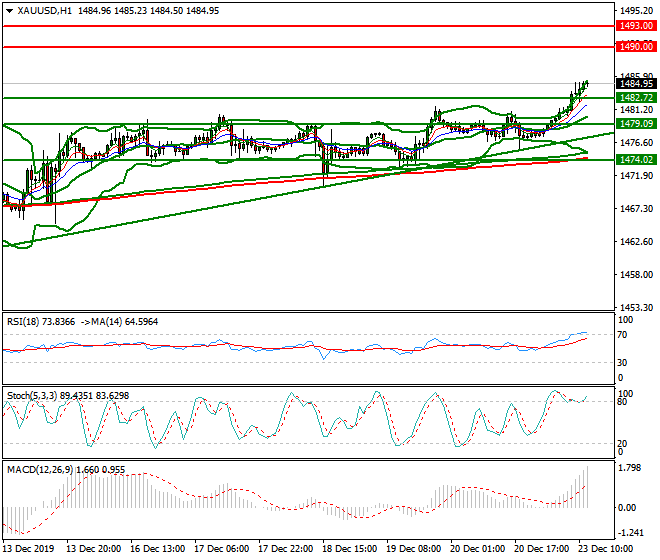
Task: Click the 1481.20 price scale value
Action: click(636, 110)
